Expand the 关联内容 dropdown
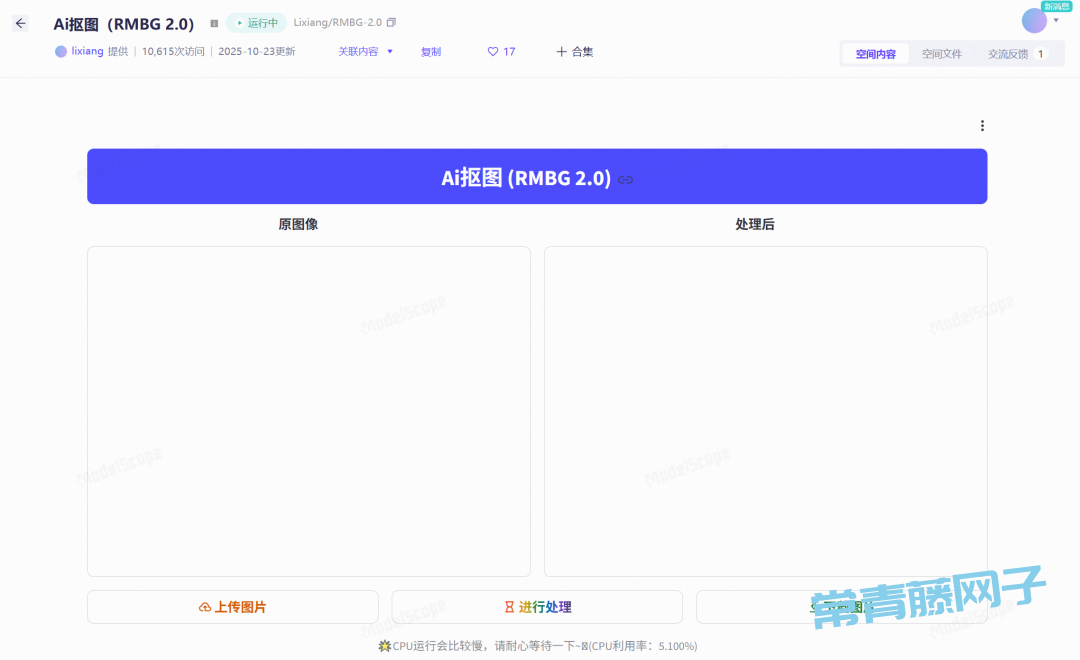Image resolution: width=1080 pixels, height=660 pixels. pyautogui.click(x=365, y=52)
